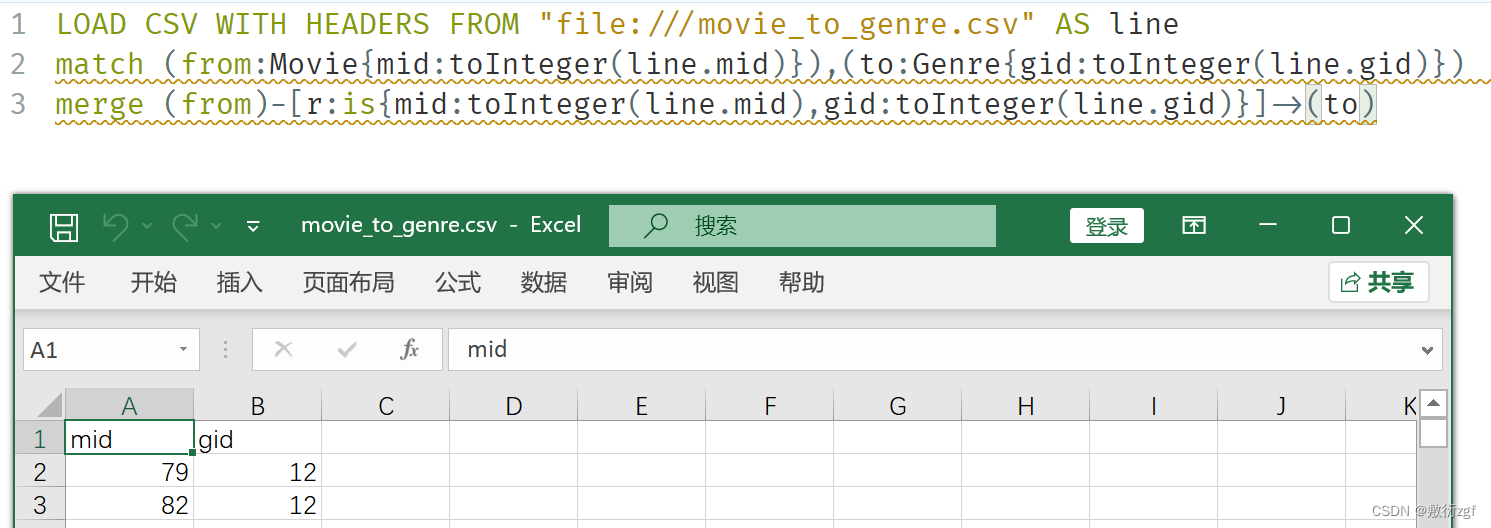Click the formula bar Enter checkmark icon
Image resolution: width=1491 pixels, height=528 pixels.
click(x=348, y=349)
